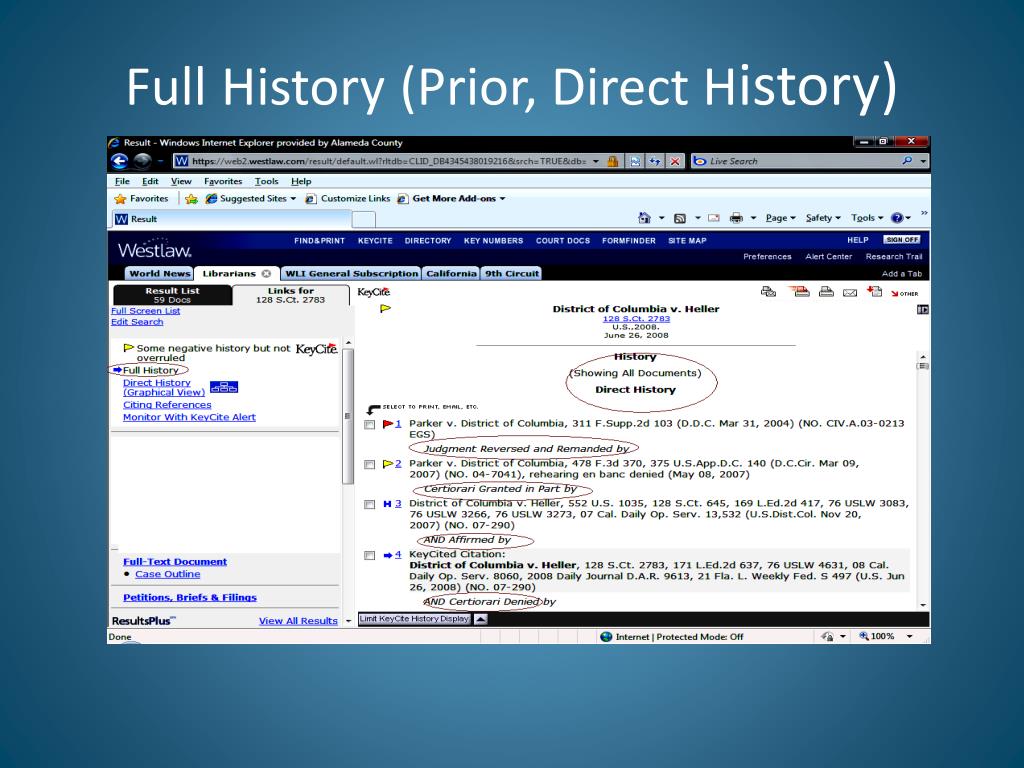1024x768 pixels.
Task: Check the box for Parker 478 F.3d 370
Action: click(x=370, y=464)
